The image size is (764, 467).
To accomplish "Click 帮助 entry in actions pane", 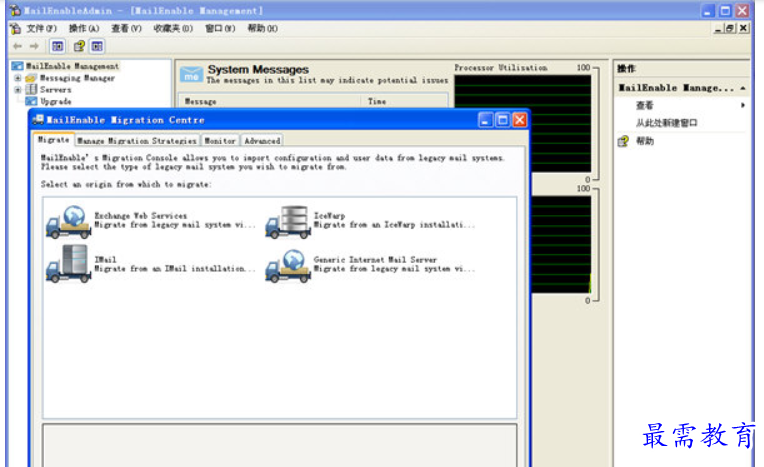I will (x=645, y=141).
